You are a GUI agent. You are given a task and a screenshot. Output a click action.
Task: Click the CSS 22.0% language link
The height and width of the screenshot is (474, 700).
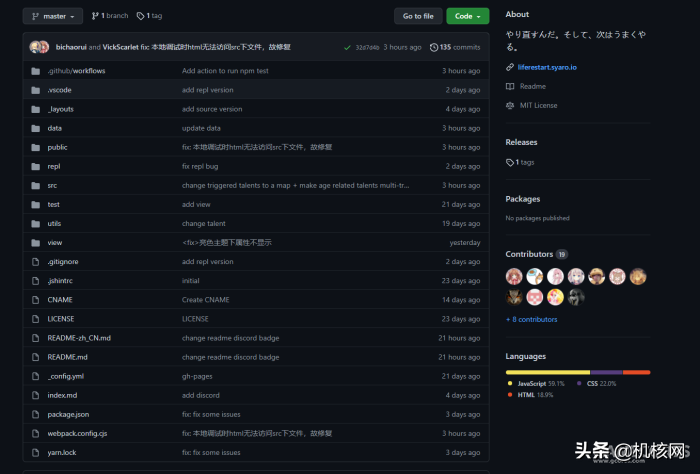tap(596, 383)
